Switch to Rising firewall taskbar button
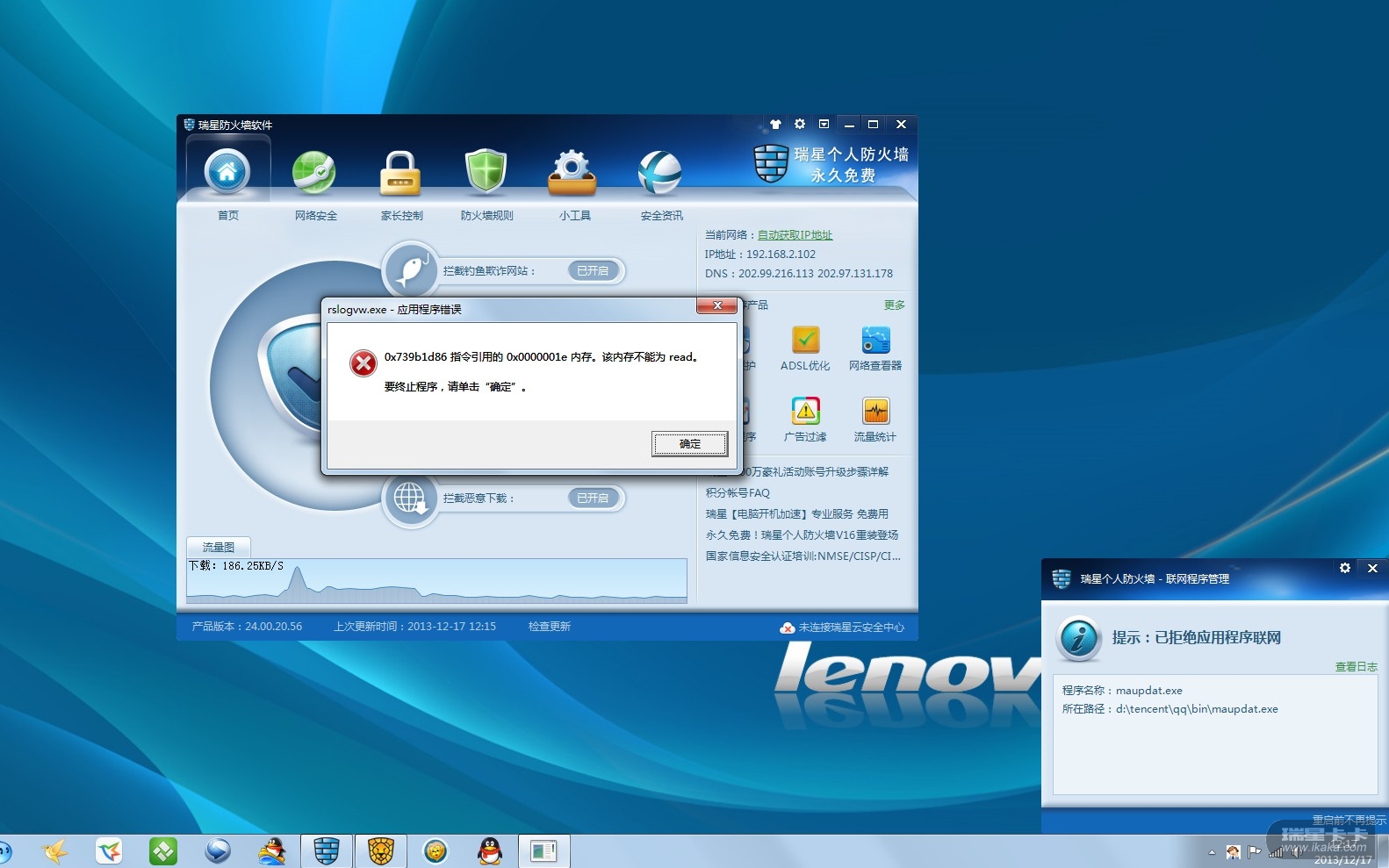 [x=327, y=850]
